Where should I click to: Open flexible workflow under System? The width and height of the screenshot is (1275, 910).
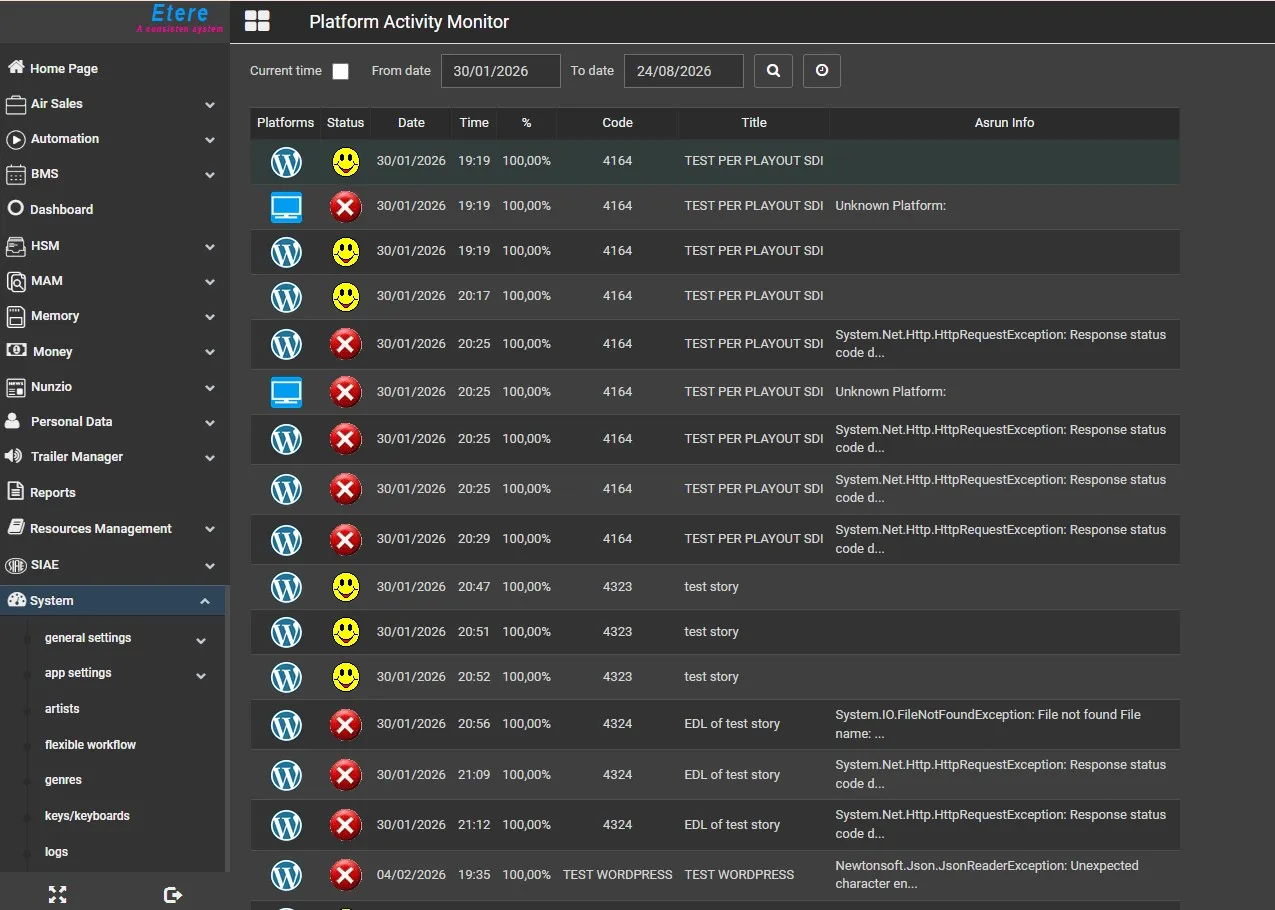pyautogui.click(x=90, y=745)
